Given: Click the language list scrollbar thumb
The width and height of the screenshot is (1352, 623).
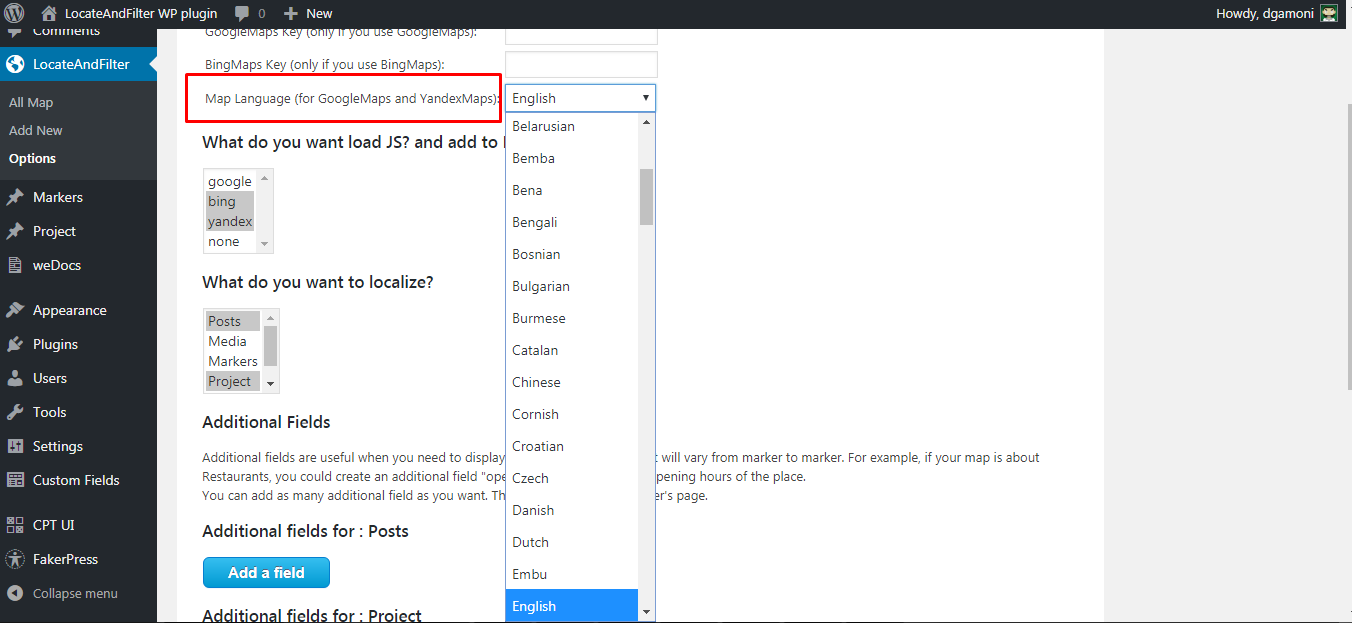Looking at the screenshot, I should point(646,196).
